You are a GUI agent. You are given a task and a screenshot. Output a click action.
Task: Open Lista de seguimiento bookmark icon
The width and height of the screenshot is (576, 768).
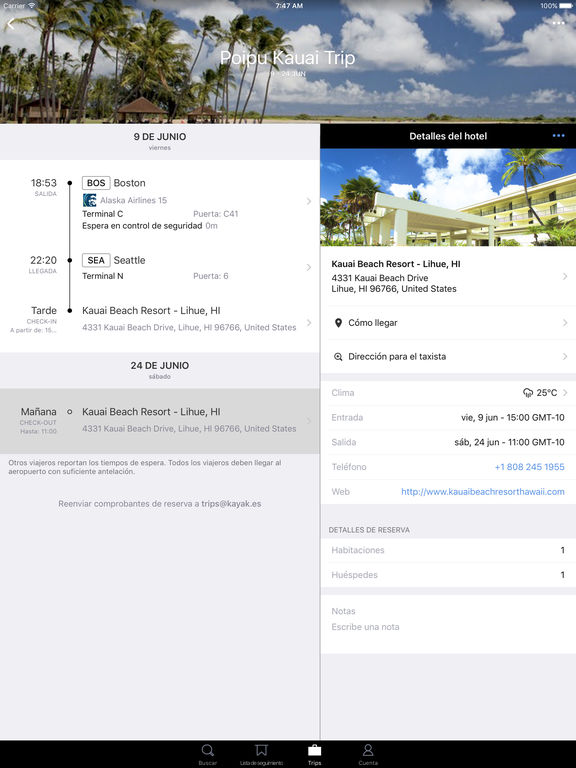262,751
